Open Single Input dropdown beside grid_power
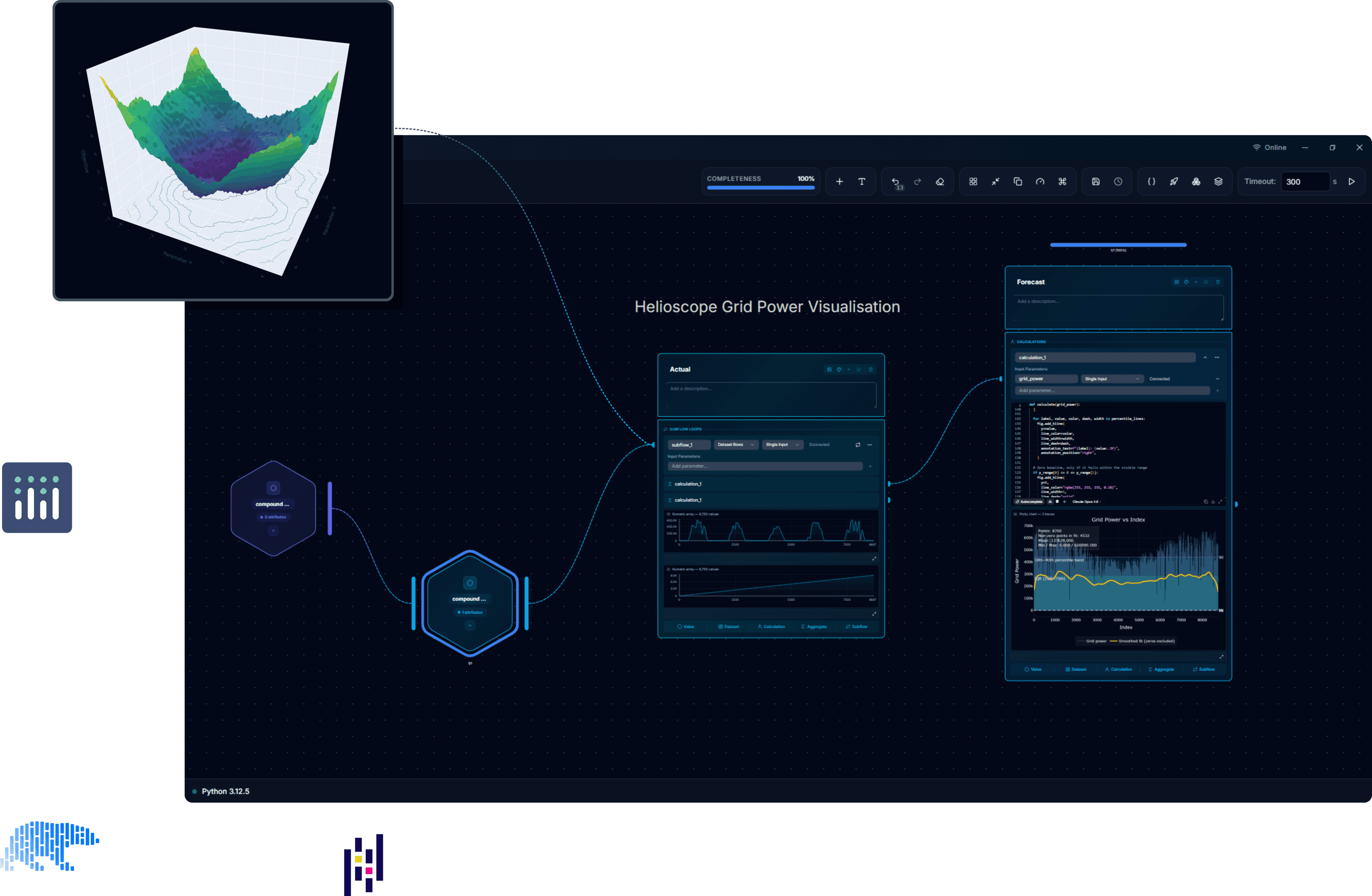Viewport: 1372px width, 896px height. point(1112,379)
